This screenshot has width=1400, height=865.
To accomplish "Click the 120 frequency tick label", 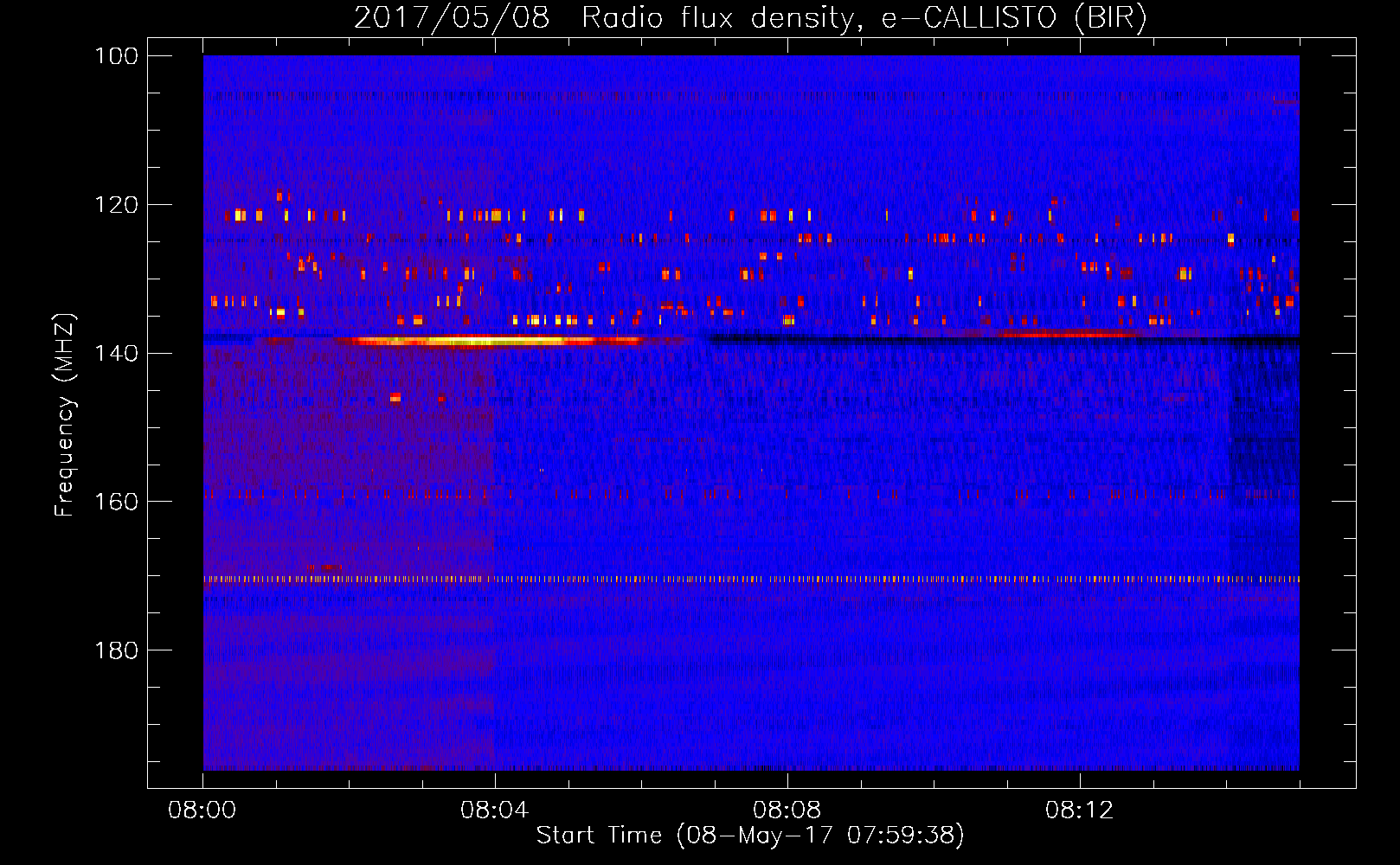I will pos(118,205).
